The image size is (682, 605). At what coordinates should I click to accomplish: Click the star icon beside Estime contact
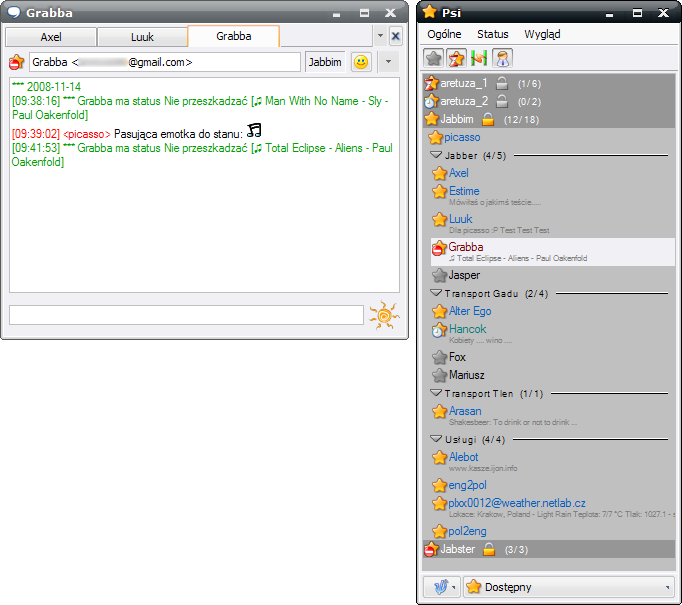(x=440, y=191)
